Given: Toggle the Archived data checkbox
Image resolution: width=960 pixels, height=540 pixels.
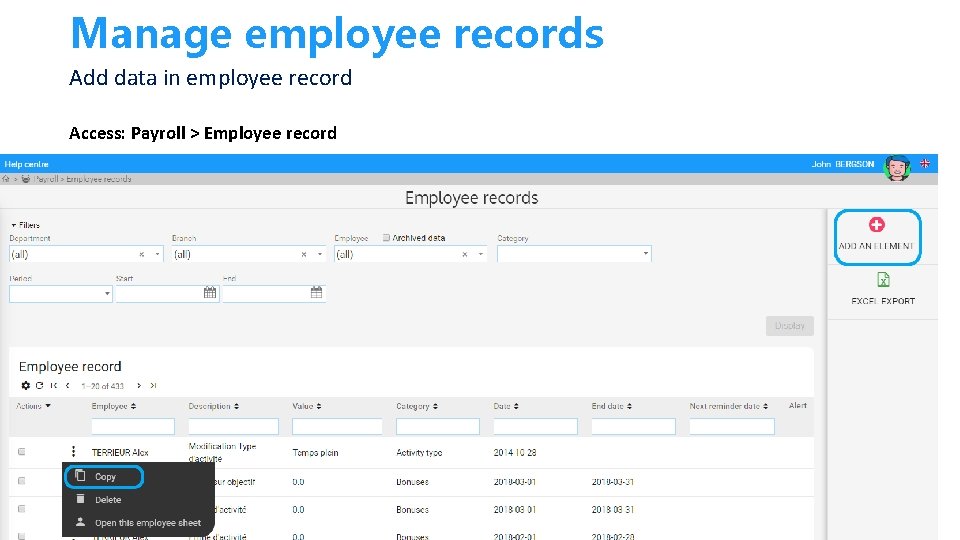Looking at the screenshot, I should click(386, 238).
